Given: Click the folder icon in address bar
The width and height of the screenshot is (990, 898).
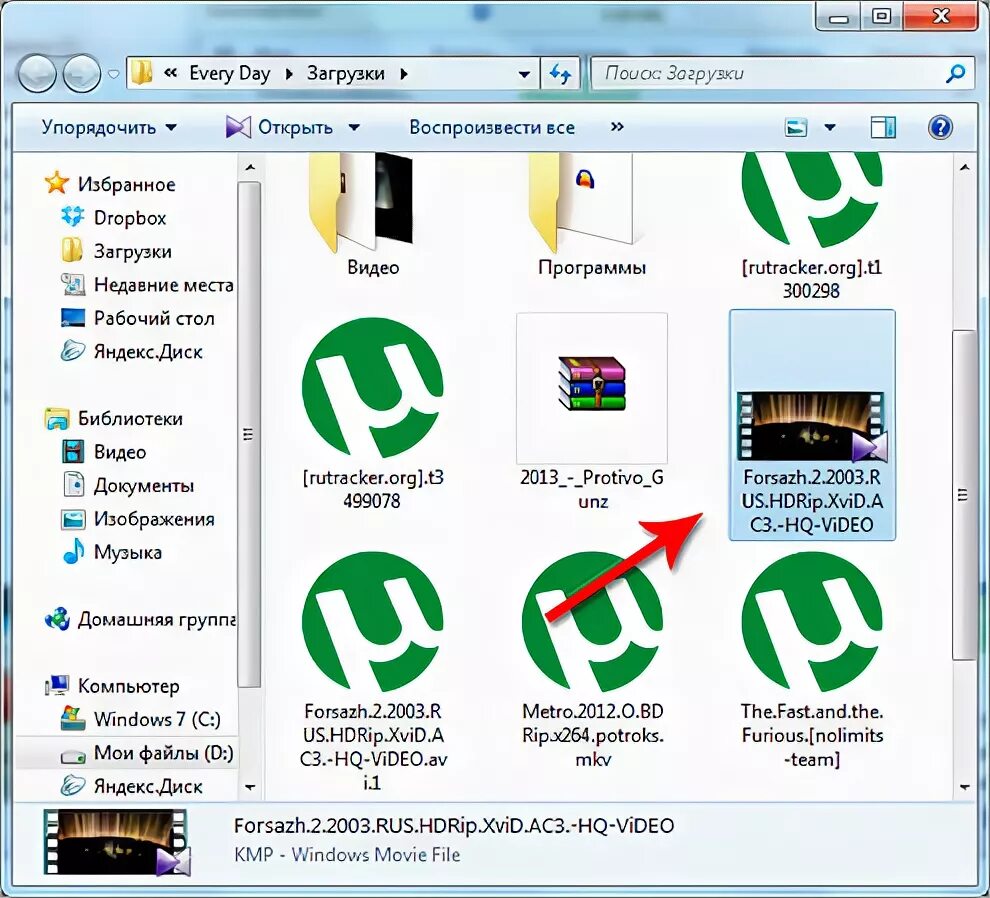Looking at the screenshot, I should click(x=141, y=73).
